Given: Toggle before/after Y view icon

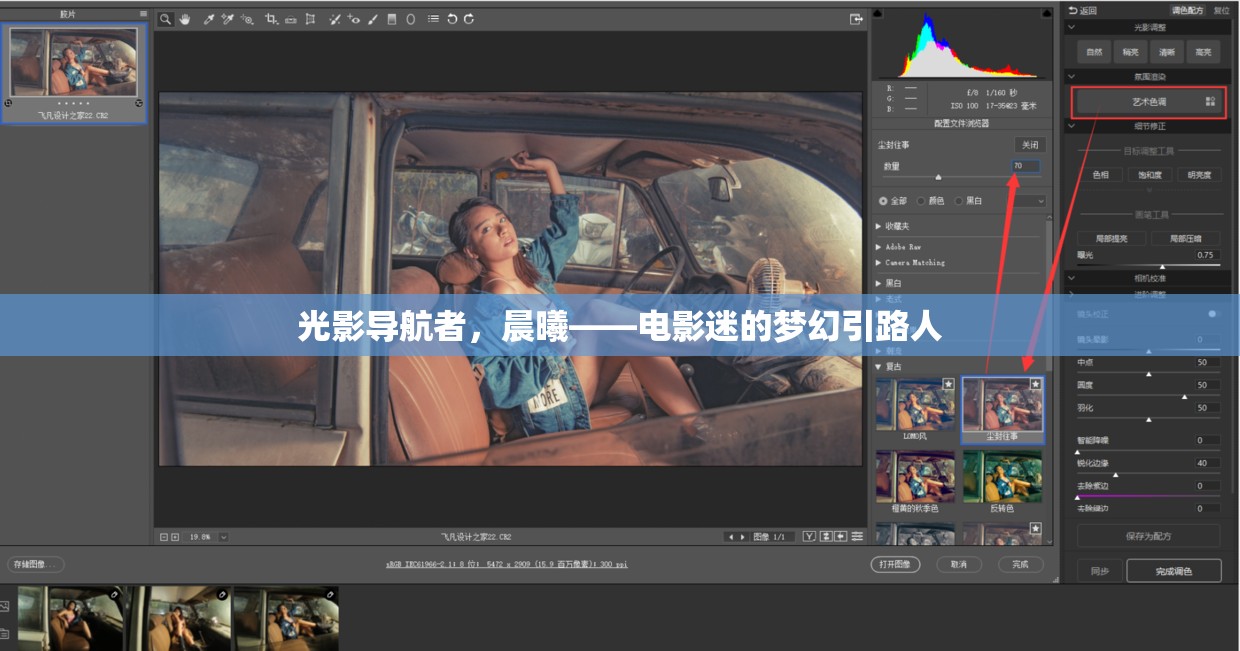Looking at the screenshot, I should click(809, 537).
